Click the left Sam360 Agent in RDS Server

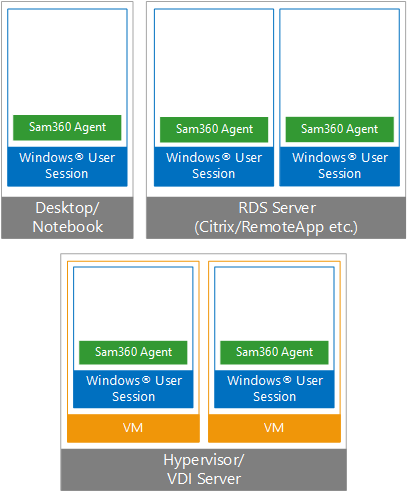click(214, 129)
